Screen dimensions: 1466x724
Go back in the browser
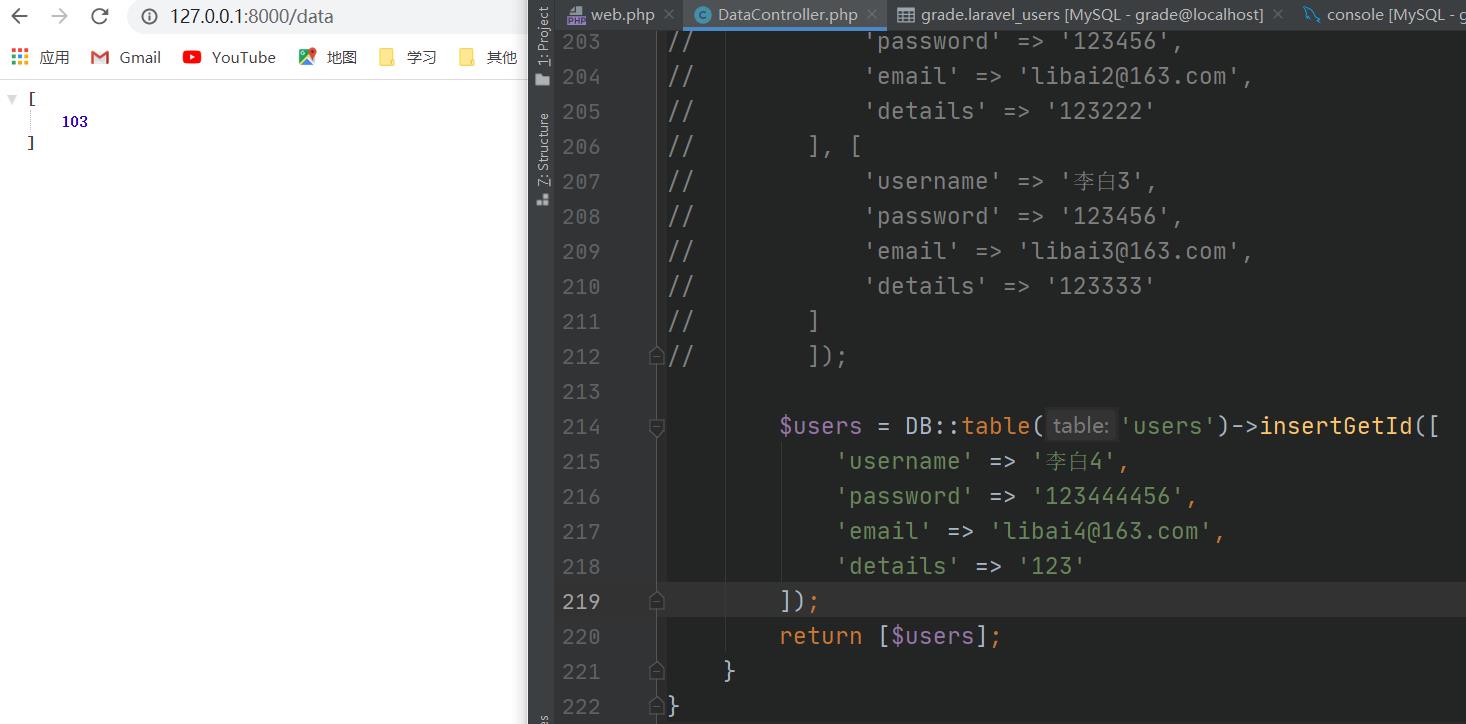pyautogui.click(x=20, y=16)
